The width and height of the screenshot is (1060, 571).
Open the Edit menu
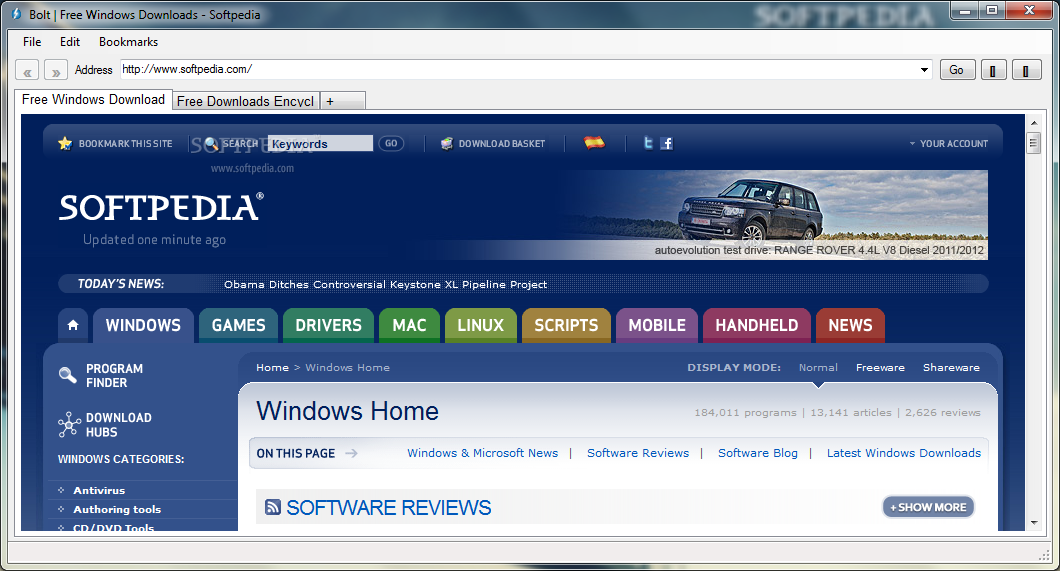pyautogui.click(x=70, y=42)
